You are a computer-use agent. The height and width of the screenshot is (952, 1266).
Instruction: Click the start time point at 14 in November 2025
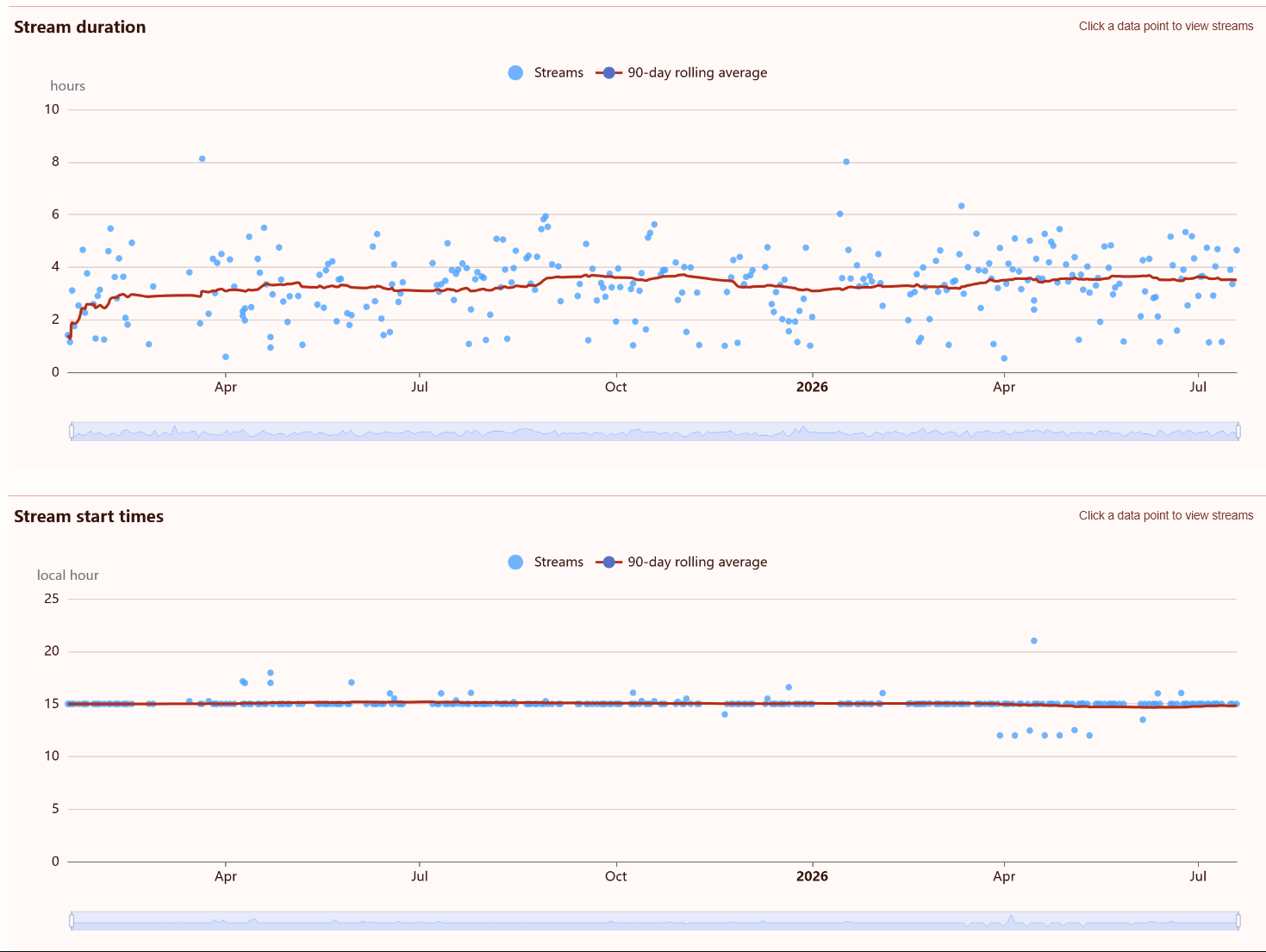(725, 714)
